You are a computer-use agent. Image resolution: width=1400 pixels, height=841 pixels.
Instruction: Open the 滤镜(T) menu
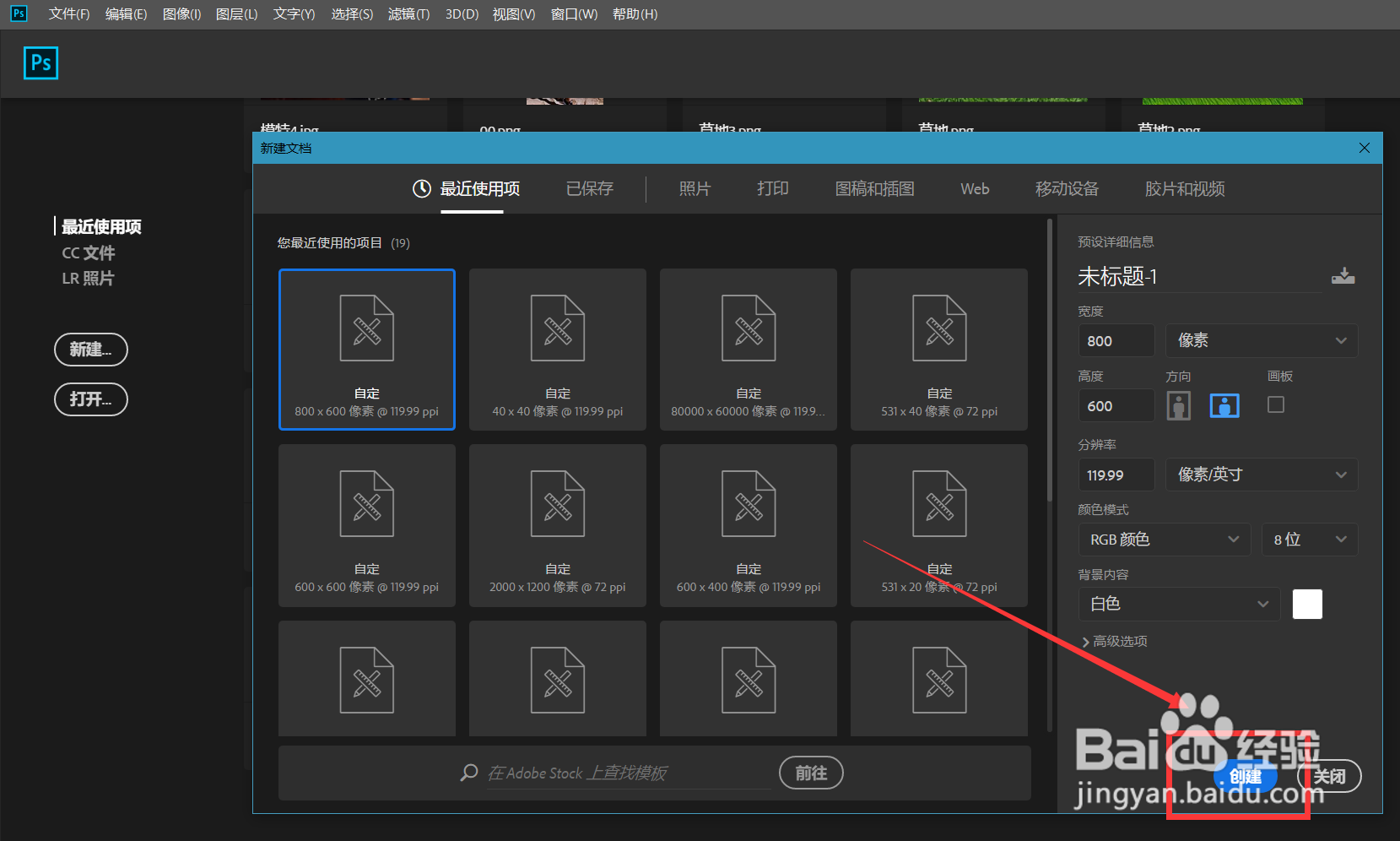point(408,14)
